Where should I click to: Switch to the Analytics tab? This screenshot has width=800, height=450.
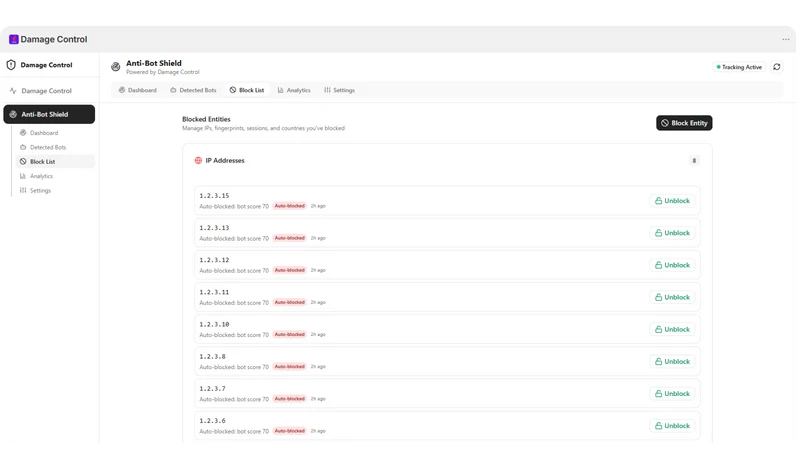[294, 90]
